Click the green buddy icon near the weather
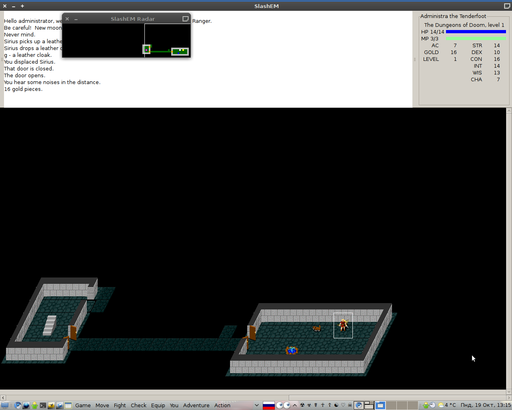 pyautogui.click(x=426, y=405)
